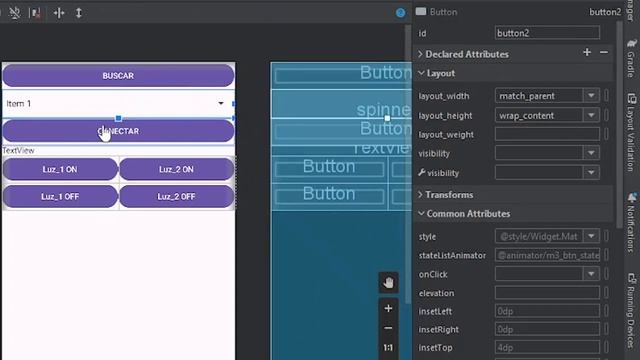Click the Button component type icon in header
Image resolution: width=640 pixels, height=360 pixels.
421,11
